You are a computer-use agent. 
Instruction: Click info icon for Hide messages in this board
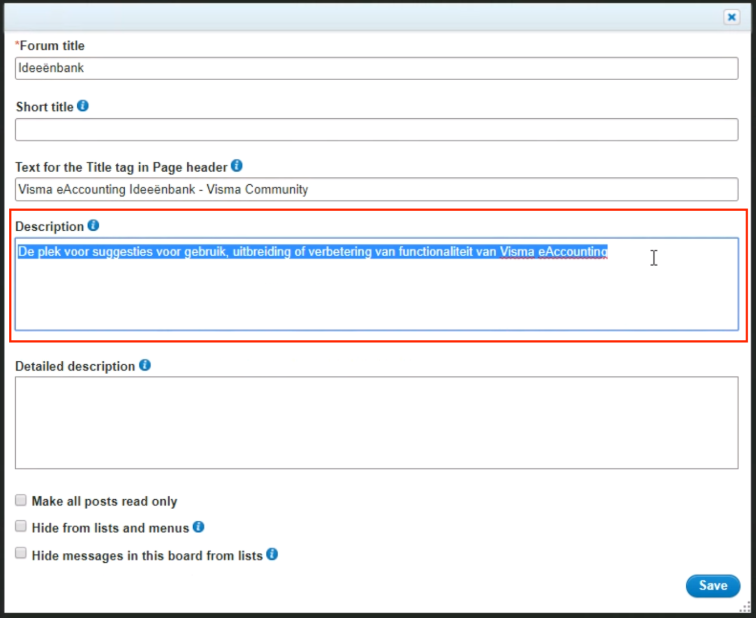pyautogui.click(x=272, y=554)
